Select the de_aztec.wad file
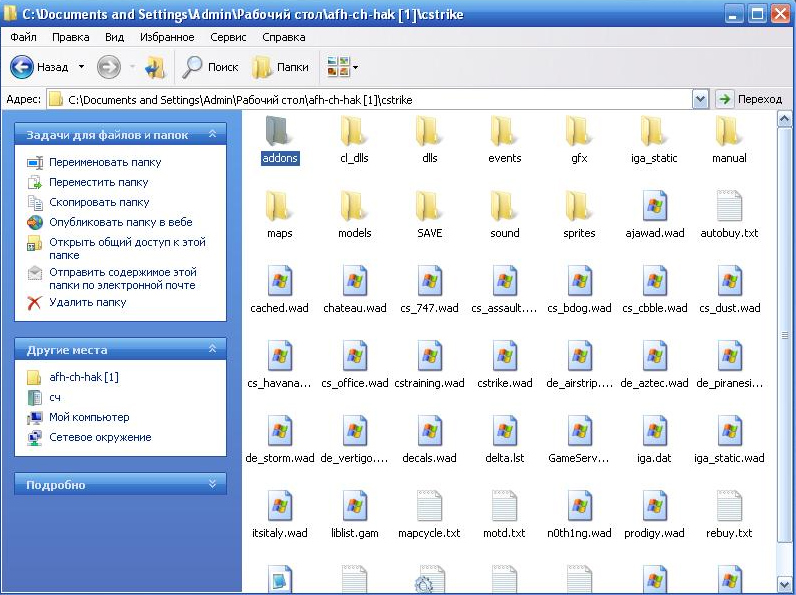This screenshot has height=595, width=796. point(654,363)
